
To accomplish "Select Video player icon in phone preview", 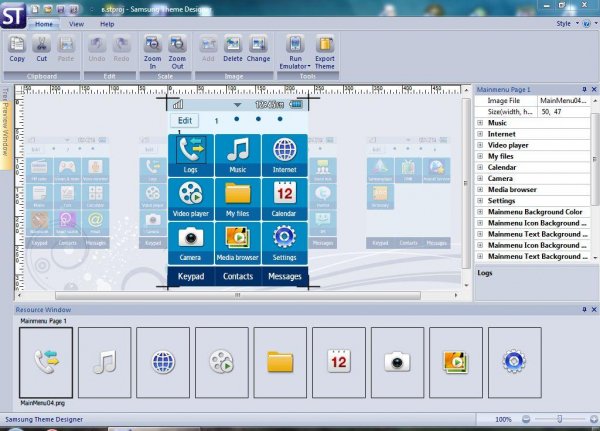I will pyautogui.click(x=191, y=193).
